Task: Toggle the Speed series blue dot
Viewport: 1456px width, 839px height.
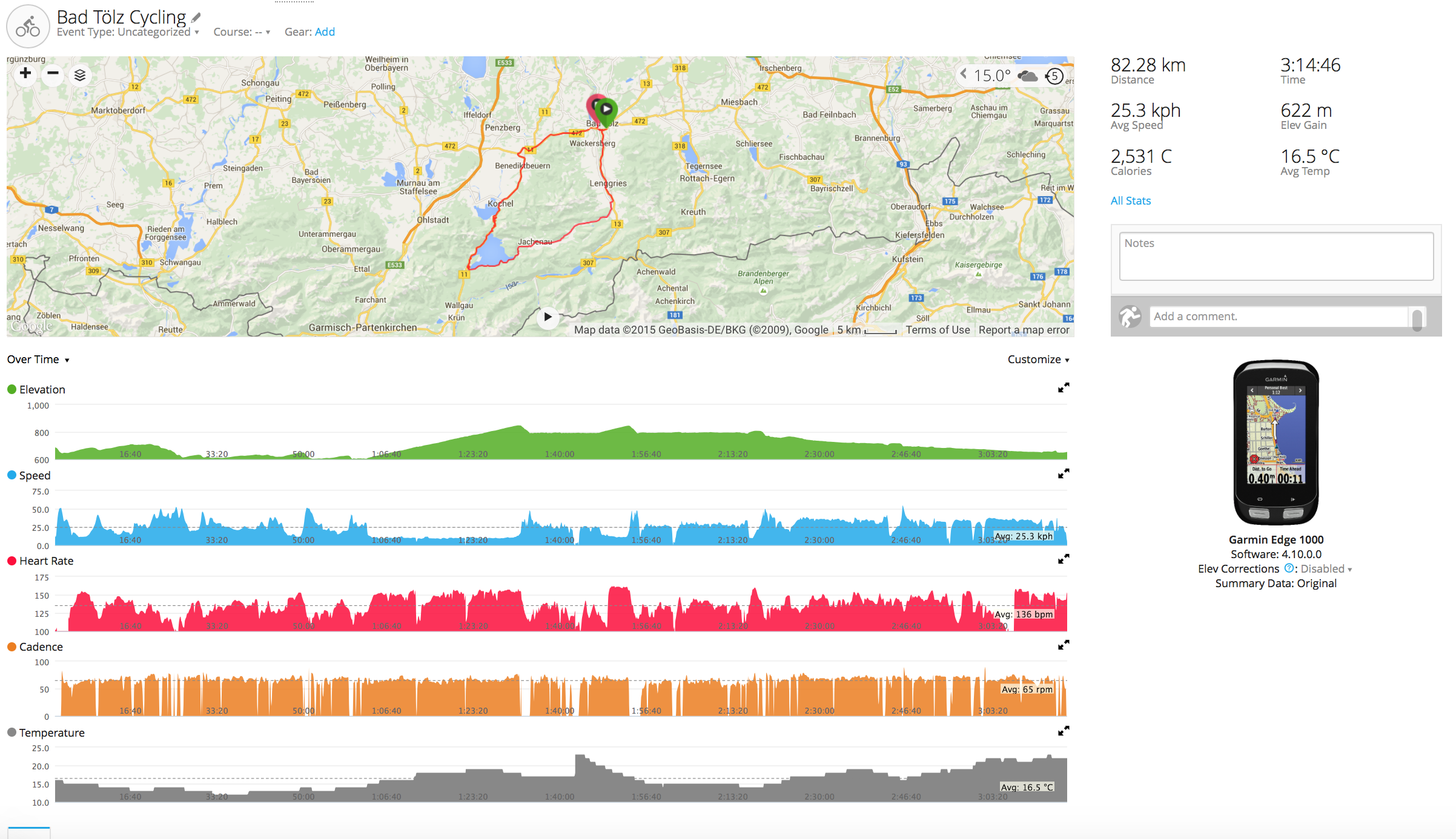Action: [12, 475]
